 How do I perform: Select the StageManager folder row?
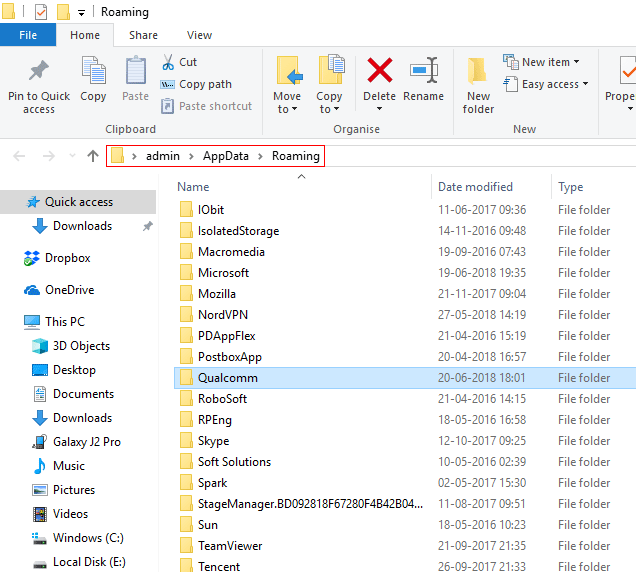405,504
